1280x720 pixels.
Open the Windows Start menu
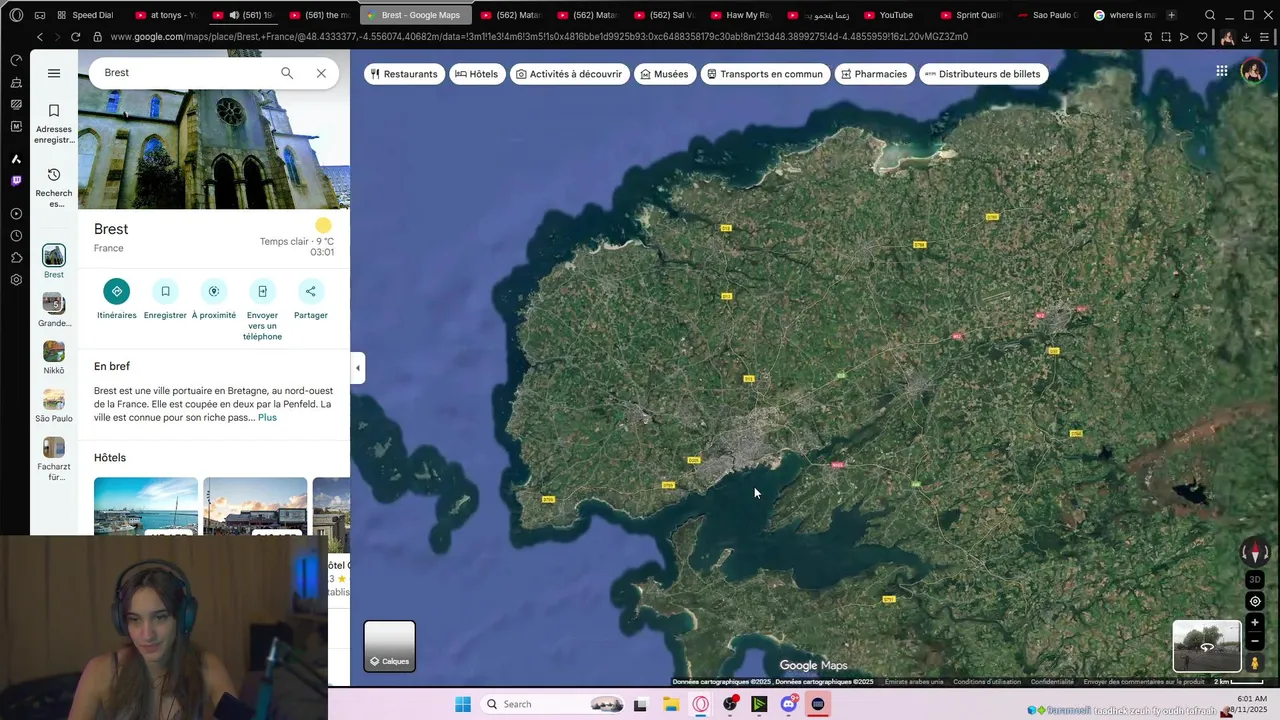[x=462, y=704]
